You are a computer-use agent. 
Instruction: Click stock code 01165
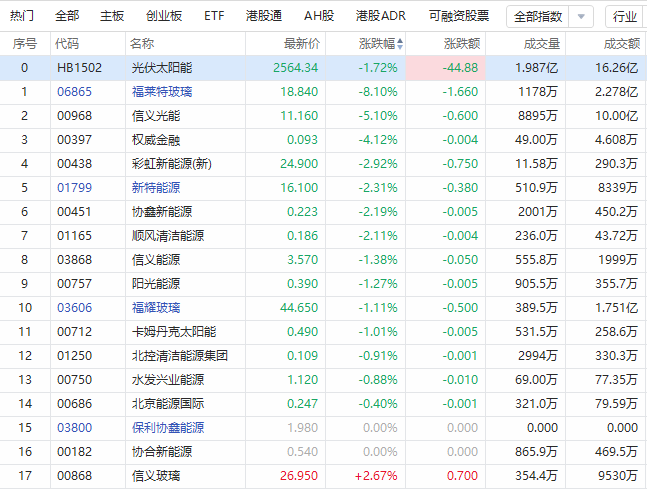74,236
